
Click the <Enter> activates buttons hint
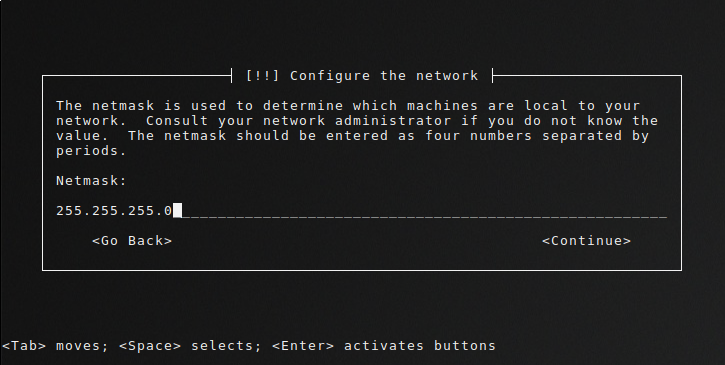coord(384,346)
